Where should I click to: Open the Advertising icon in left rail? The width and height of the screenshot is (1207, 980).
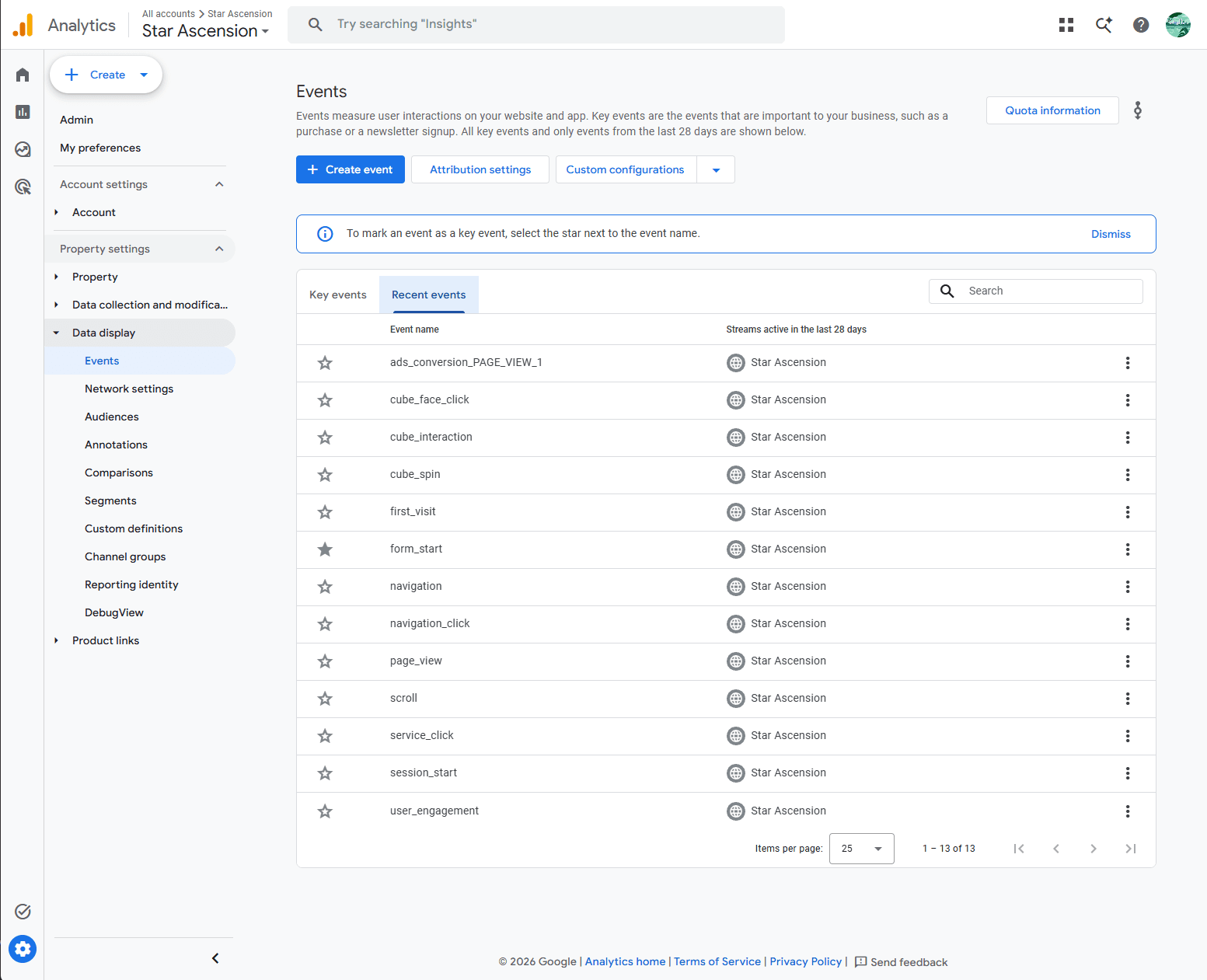[23, 187]
